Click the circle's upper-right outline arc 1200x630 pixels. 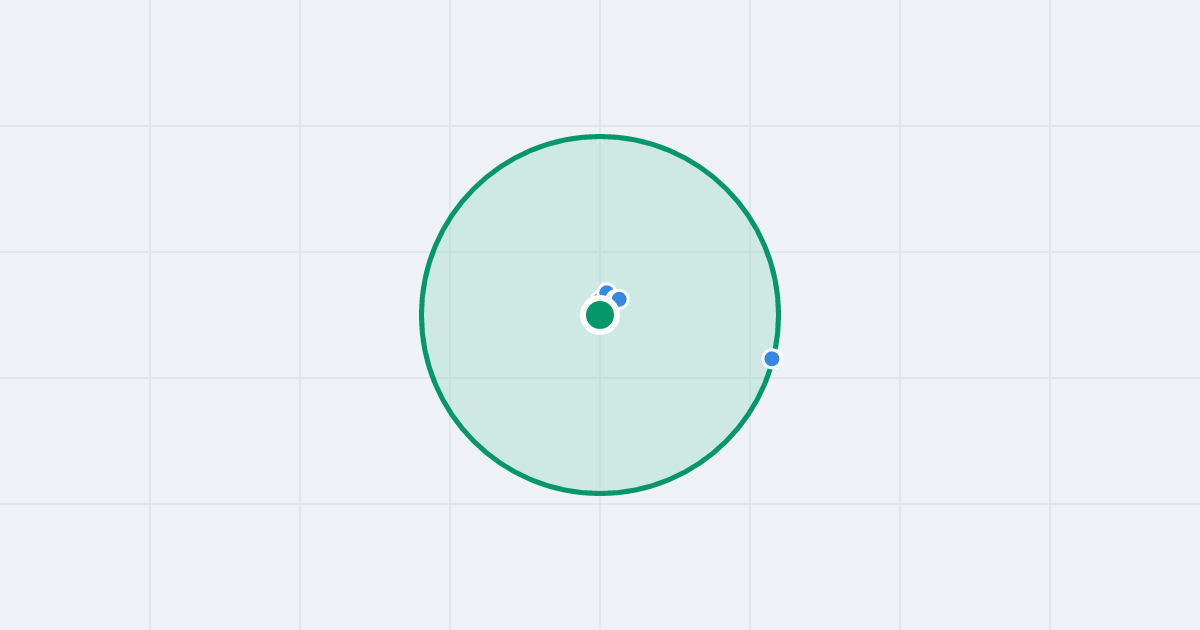pos(726,189)
